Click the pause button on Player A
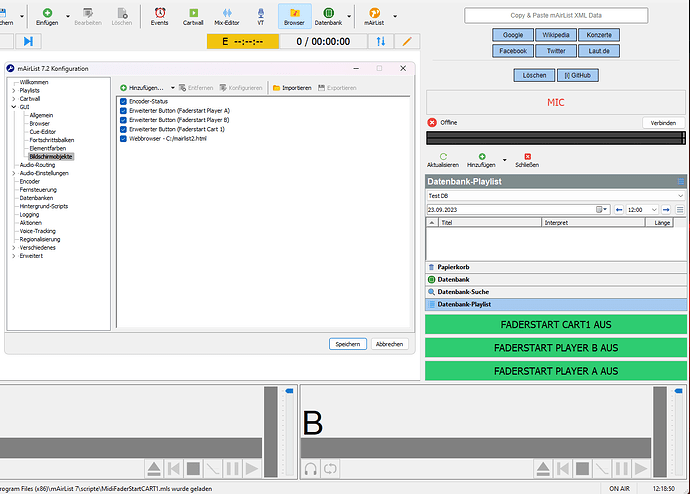Viewport: 690px width, 494px height. (232, 469)
